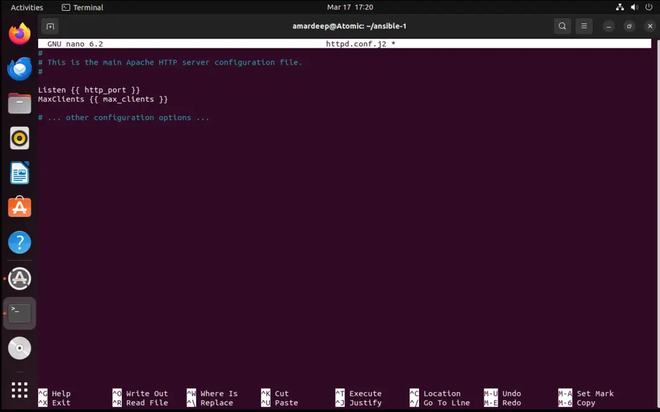660x412 pixels.
Task: Open the terminal search icon
Action: tap(562, 26)
